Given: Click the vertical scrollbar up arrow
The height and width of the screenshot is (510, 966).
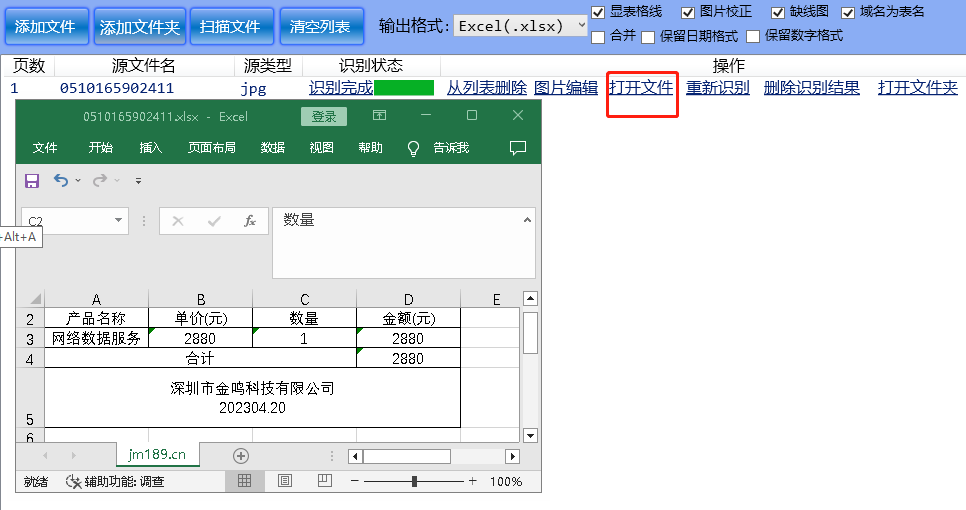Looking at the screenshot, I should pos(530,299).
